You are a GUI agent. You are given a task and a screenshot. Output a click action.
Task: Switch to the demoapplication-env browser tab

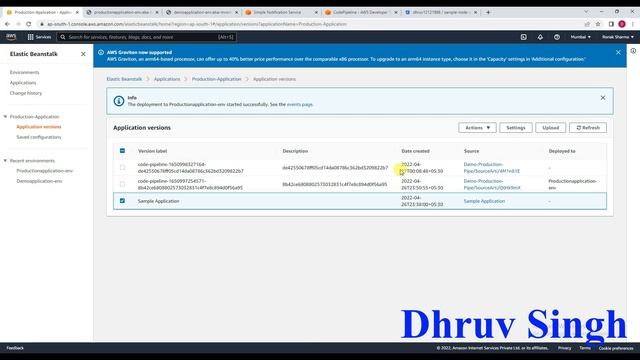point(202,12)
